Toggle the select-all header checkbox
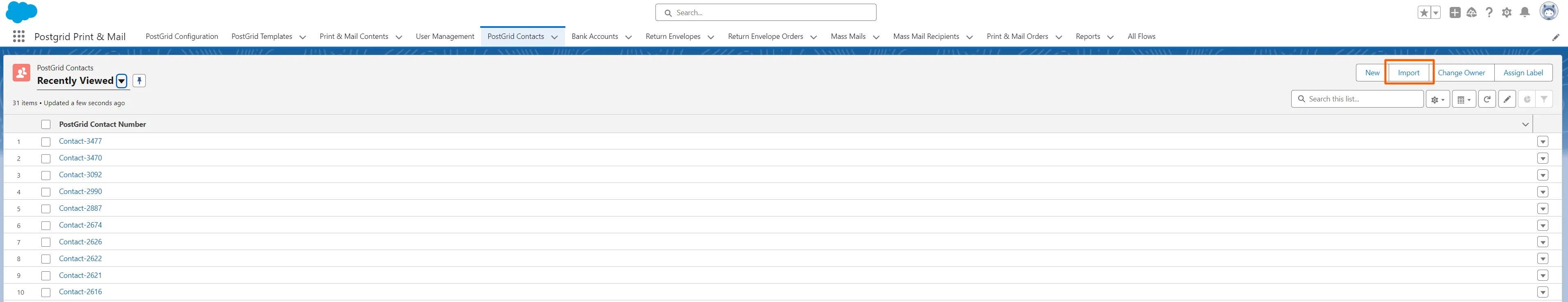This screenshot has height=302, width=1568. pyautogui.click(x=46, y=125)
